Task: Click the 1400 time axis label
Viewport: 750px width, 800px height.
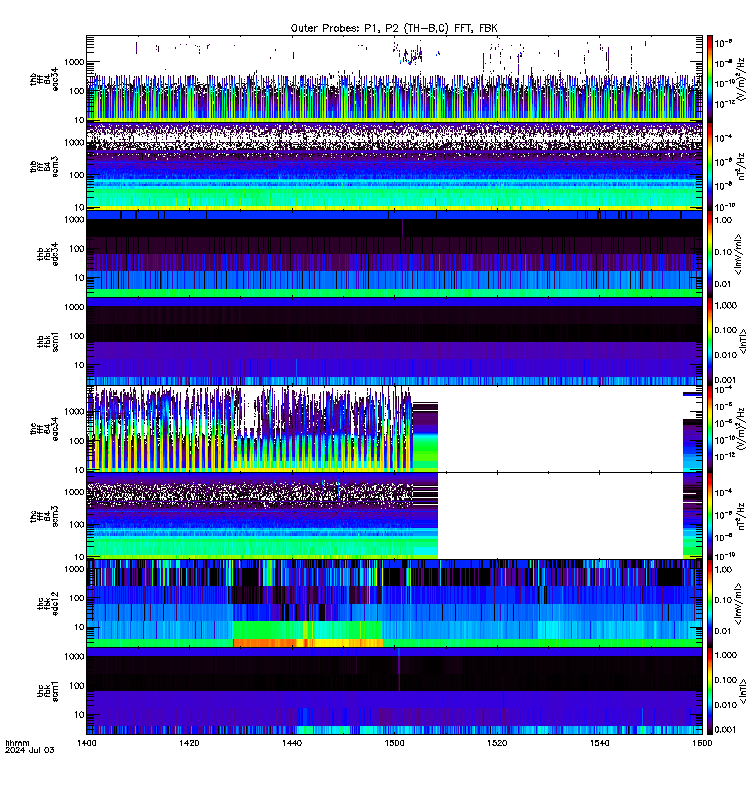Action: pyautogui.click(x=86, y=743)
